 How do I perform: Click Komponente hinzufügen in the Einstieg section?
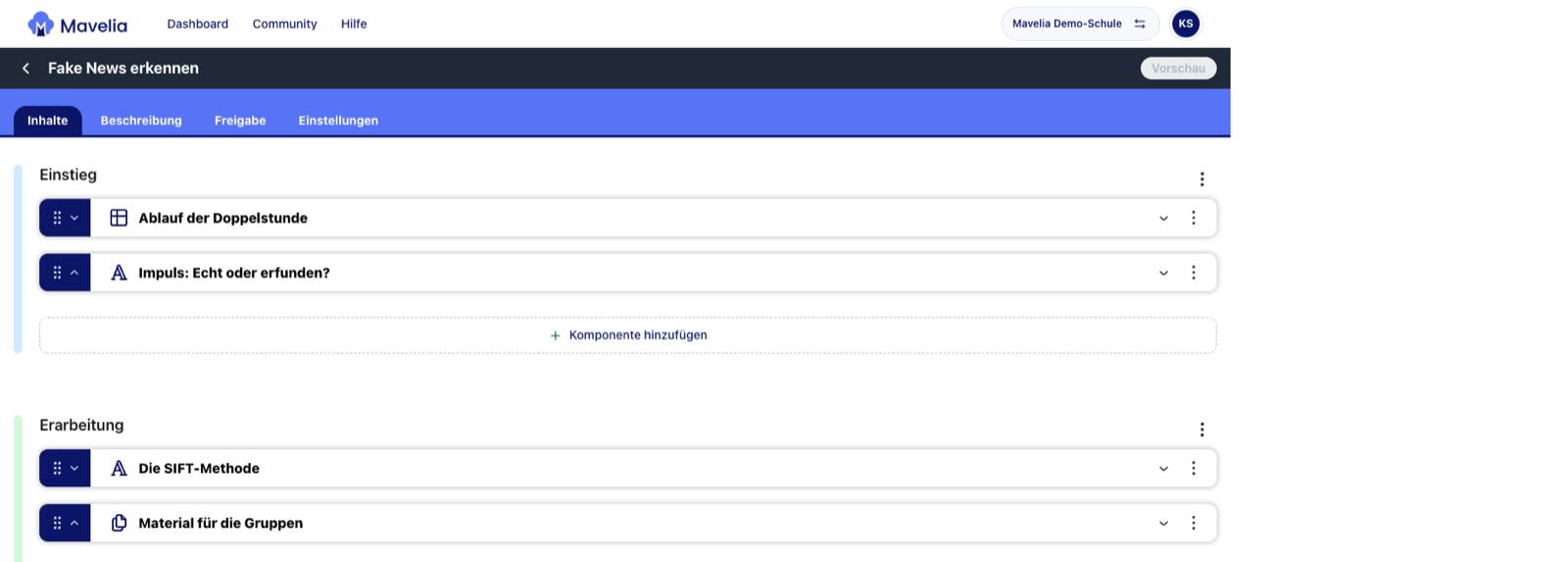coord(628,335)
